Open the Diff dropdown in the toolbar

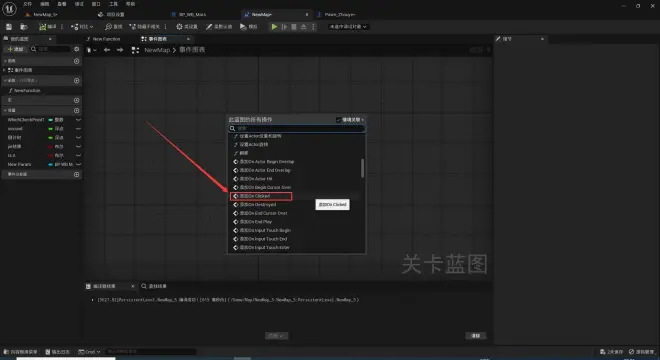tap(82, 27)
